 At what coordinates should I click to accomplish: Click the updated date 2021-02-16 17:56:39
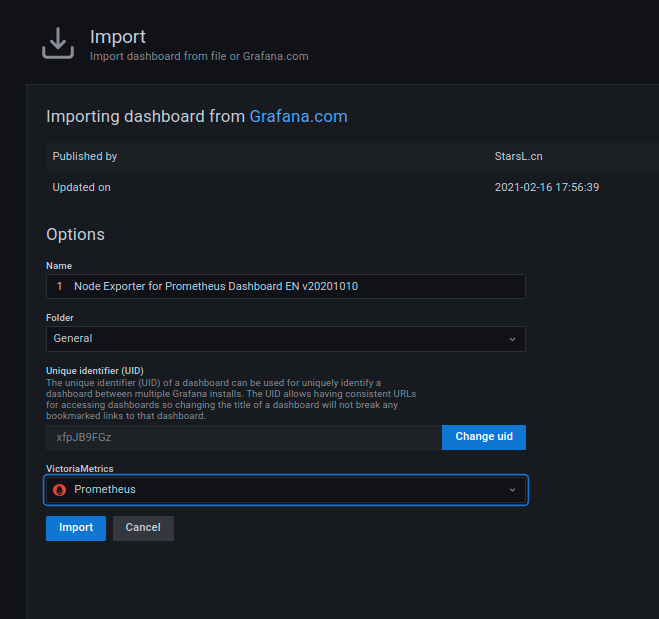pyautogui.click(x=546, y=187)
